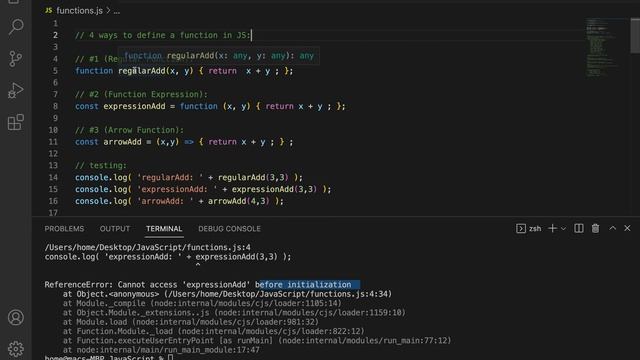Maximize the panel with the chevron up
The image size is (640, 360).
[x=612, y=228]
